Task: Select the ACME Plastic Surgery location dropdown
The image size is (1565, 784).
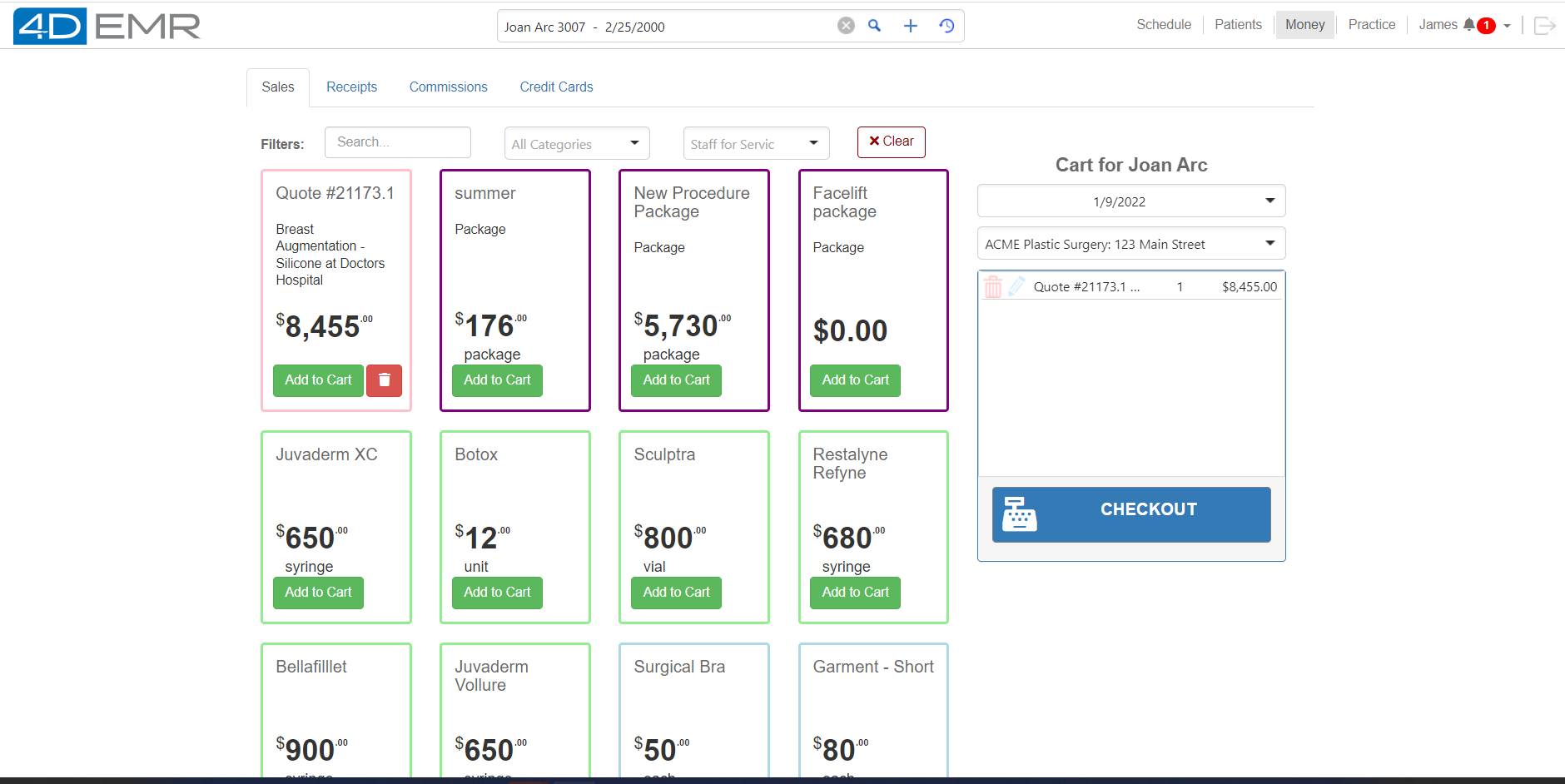Action: (1131, 244)
